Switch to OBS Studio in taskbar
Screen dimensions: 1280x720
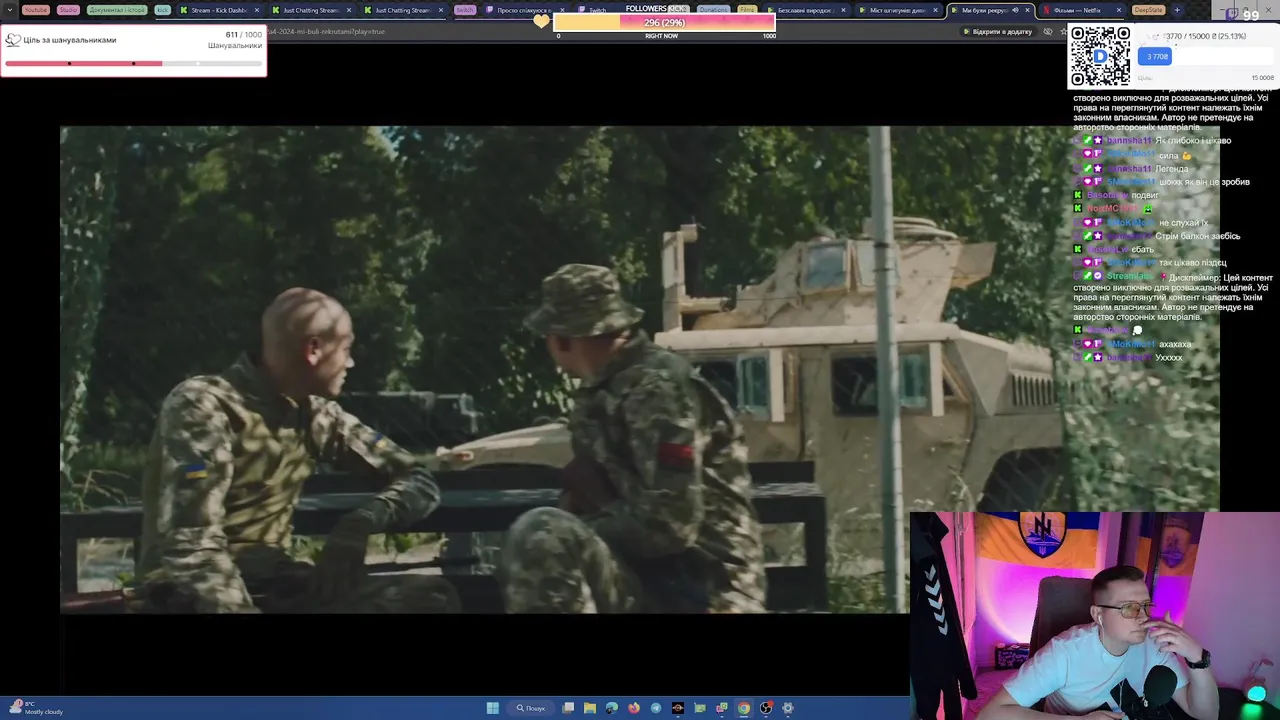pyautogui.click(x=766, y=708)
